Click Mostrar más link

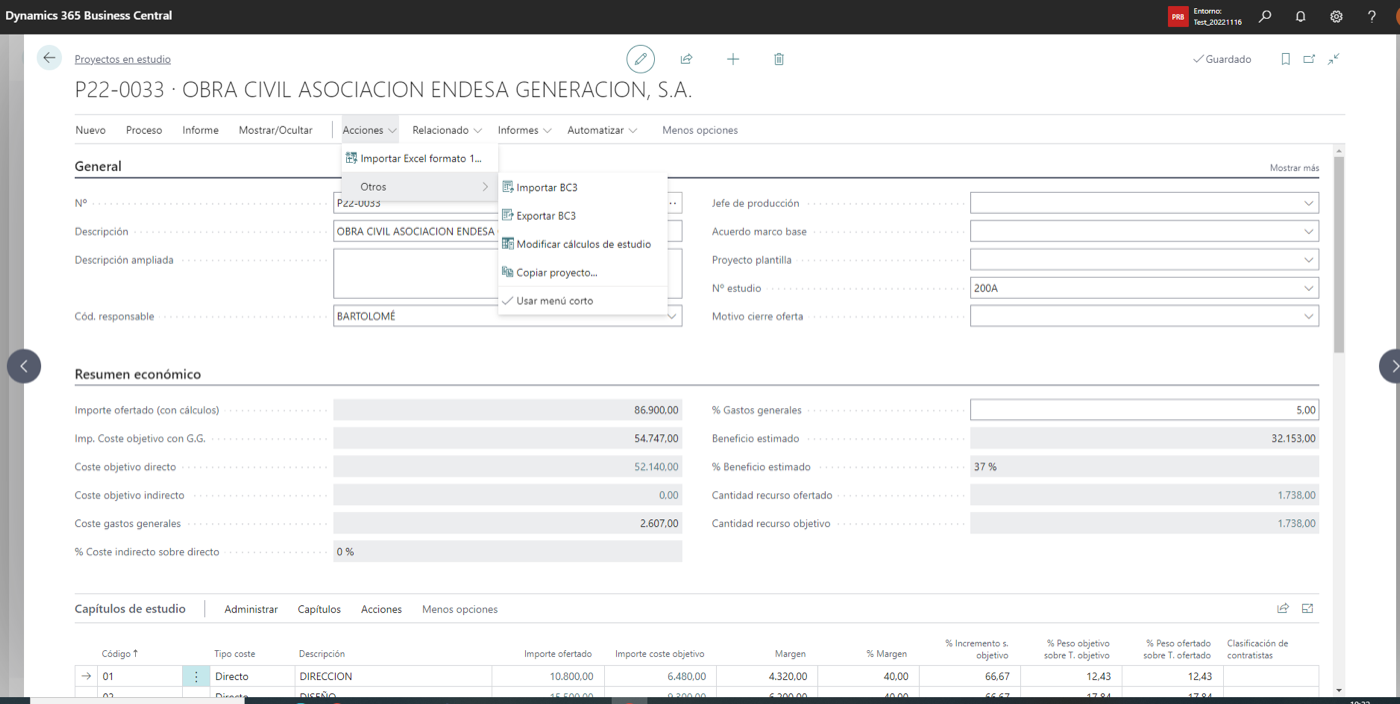1294,168
